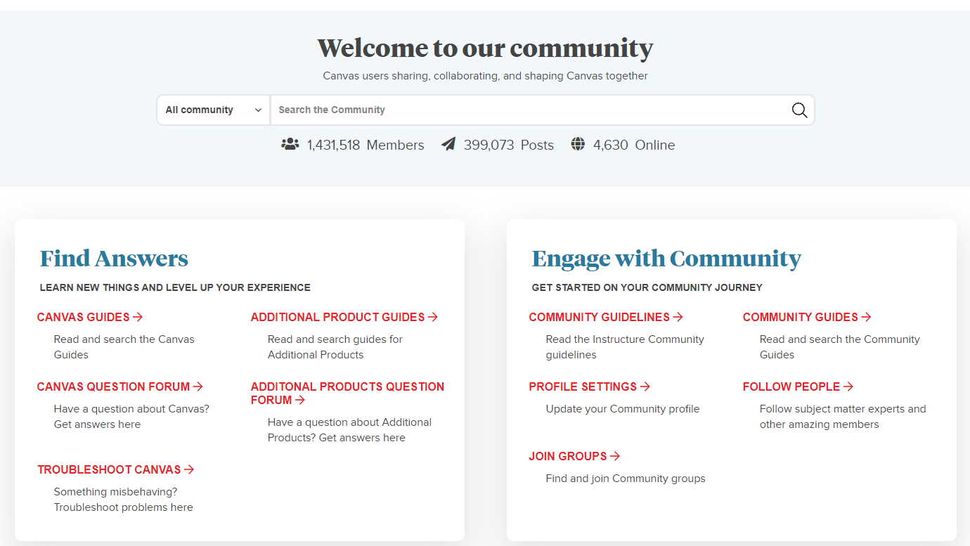Focus the Search the Community field
Screen dimensions: 970x546
coord(531,110)
